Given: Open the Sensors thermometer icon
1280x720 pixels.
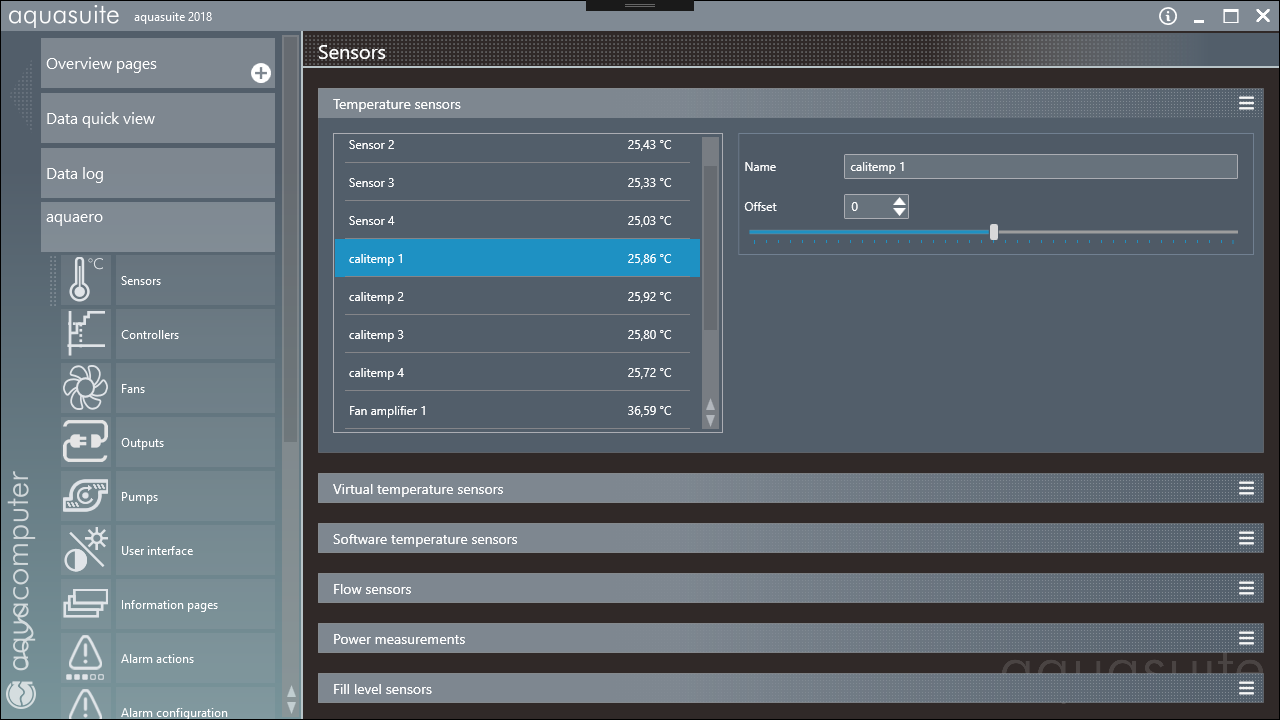Looking at the screenshot, I should click(x=86, y=280).
